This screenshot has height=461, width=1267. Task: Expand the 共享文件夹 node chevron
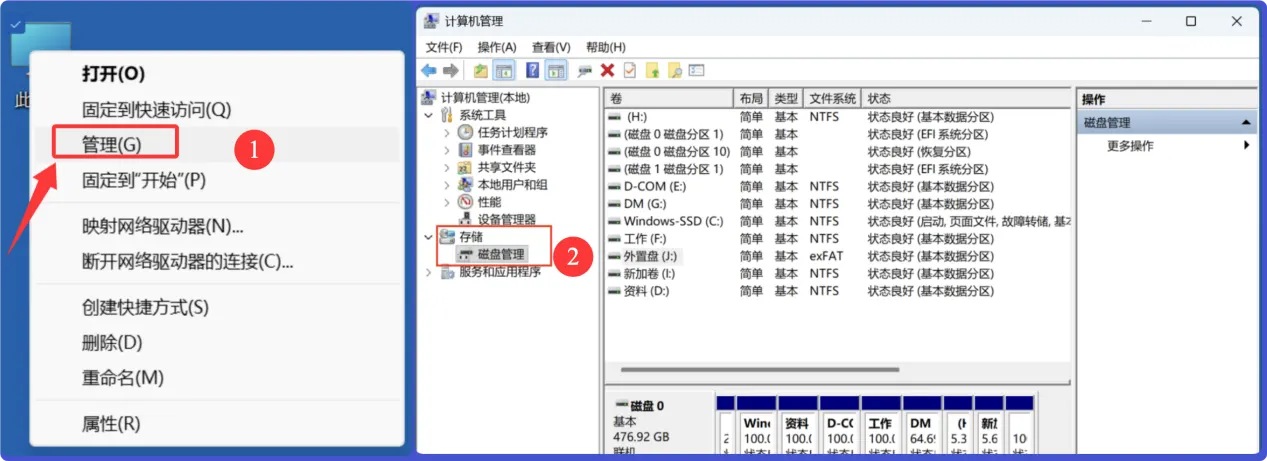click(447, 167)
